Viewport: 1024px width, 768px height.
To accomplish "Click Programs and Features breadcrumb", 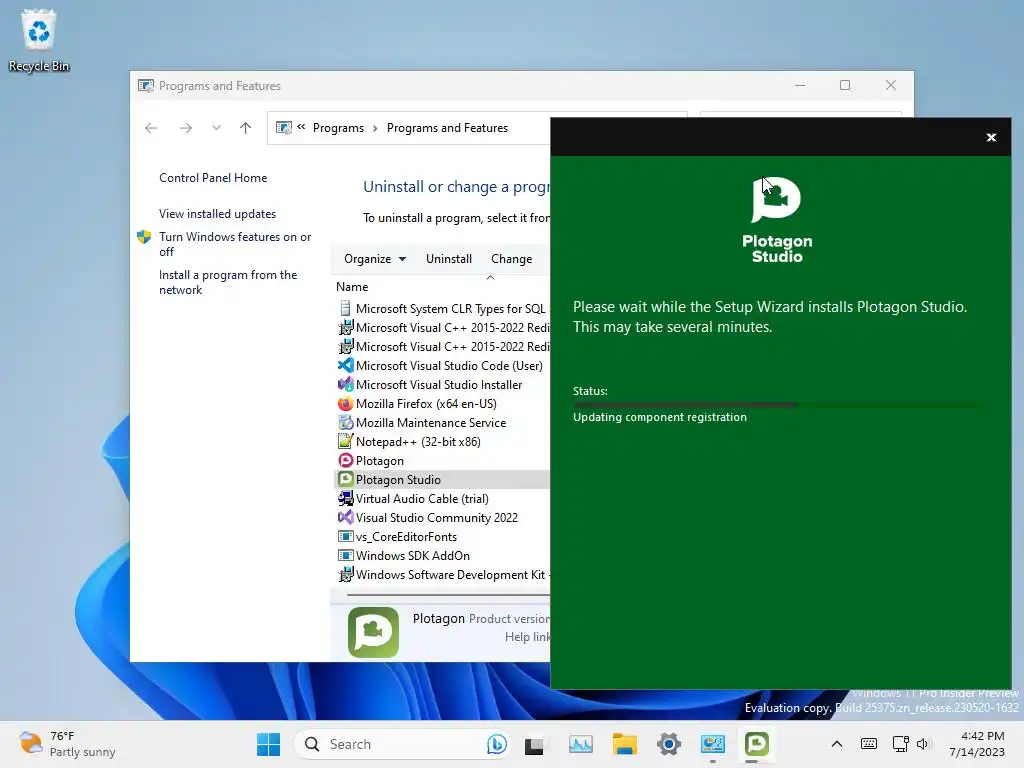I will 447,128.
